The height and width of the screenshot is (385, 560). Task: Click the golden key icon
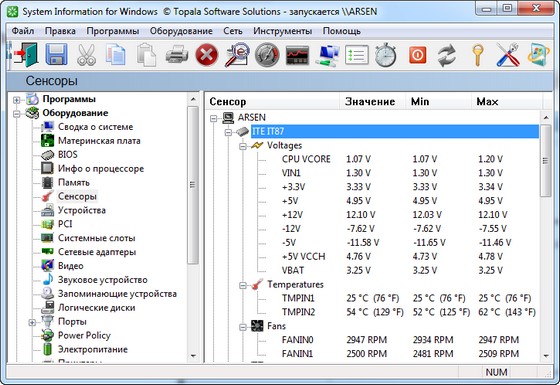tap(478, 55)
